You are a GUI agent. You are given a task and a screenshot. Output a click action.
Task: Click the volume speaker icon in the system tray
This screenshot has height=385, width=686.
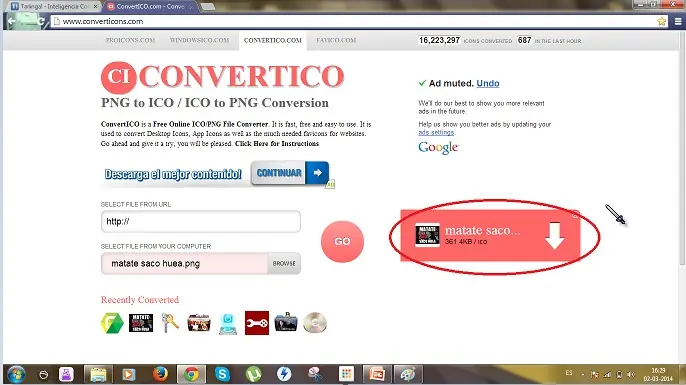[630, 374]
